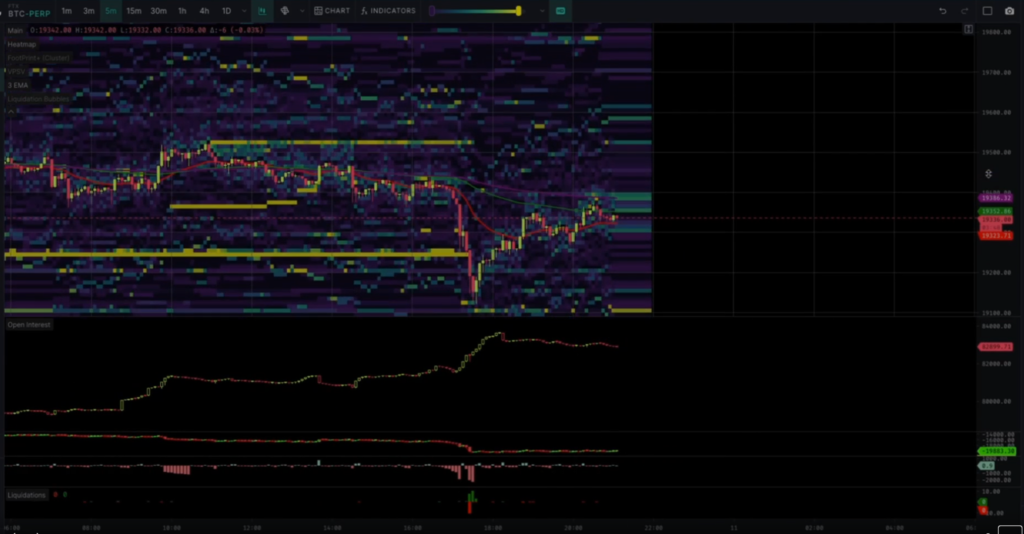Open the dropdown next to drawing tools icon
1024x534 pixels.
click(x=302, y=11)
